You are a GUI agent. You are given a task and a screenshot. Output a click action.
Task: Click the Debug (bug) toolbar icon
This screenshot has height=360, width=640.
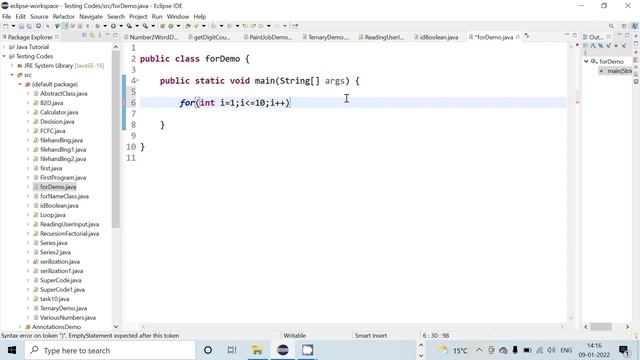point(97,26)
